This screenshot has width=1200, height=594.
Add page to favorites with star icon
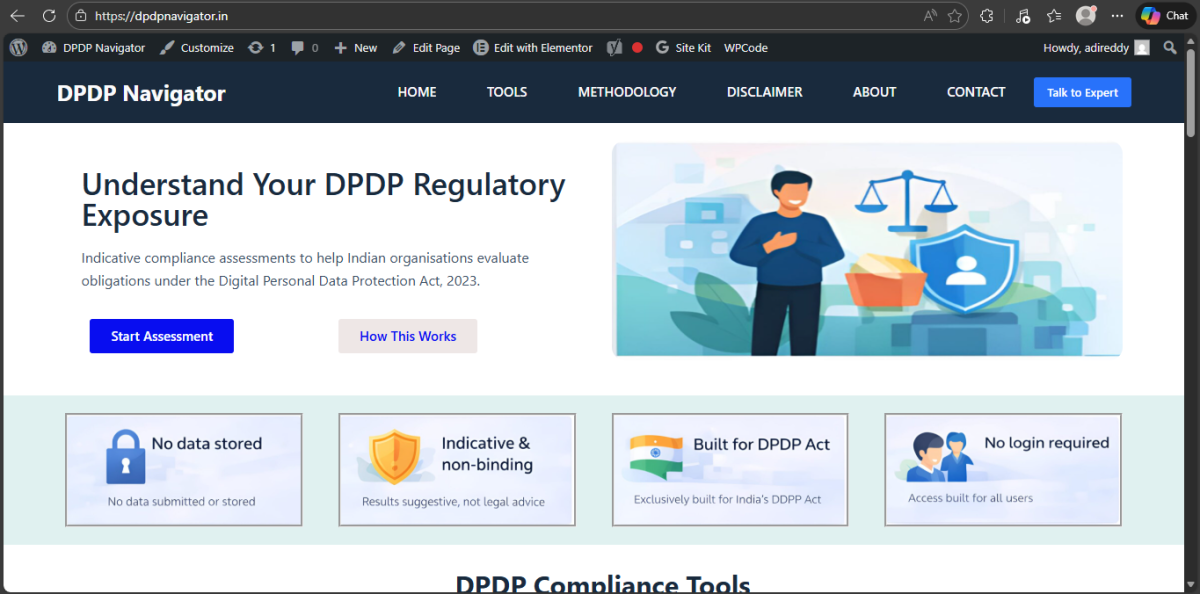[x=955, y=16]
